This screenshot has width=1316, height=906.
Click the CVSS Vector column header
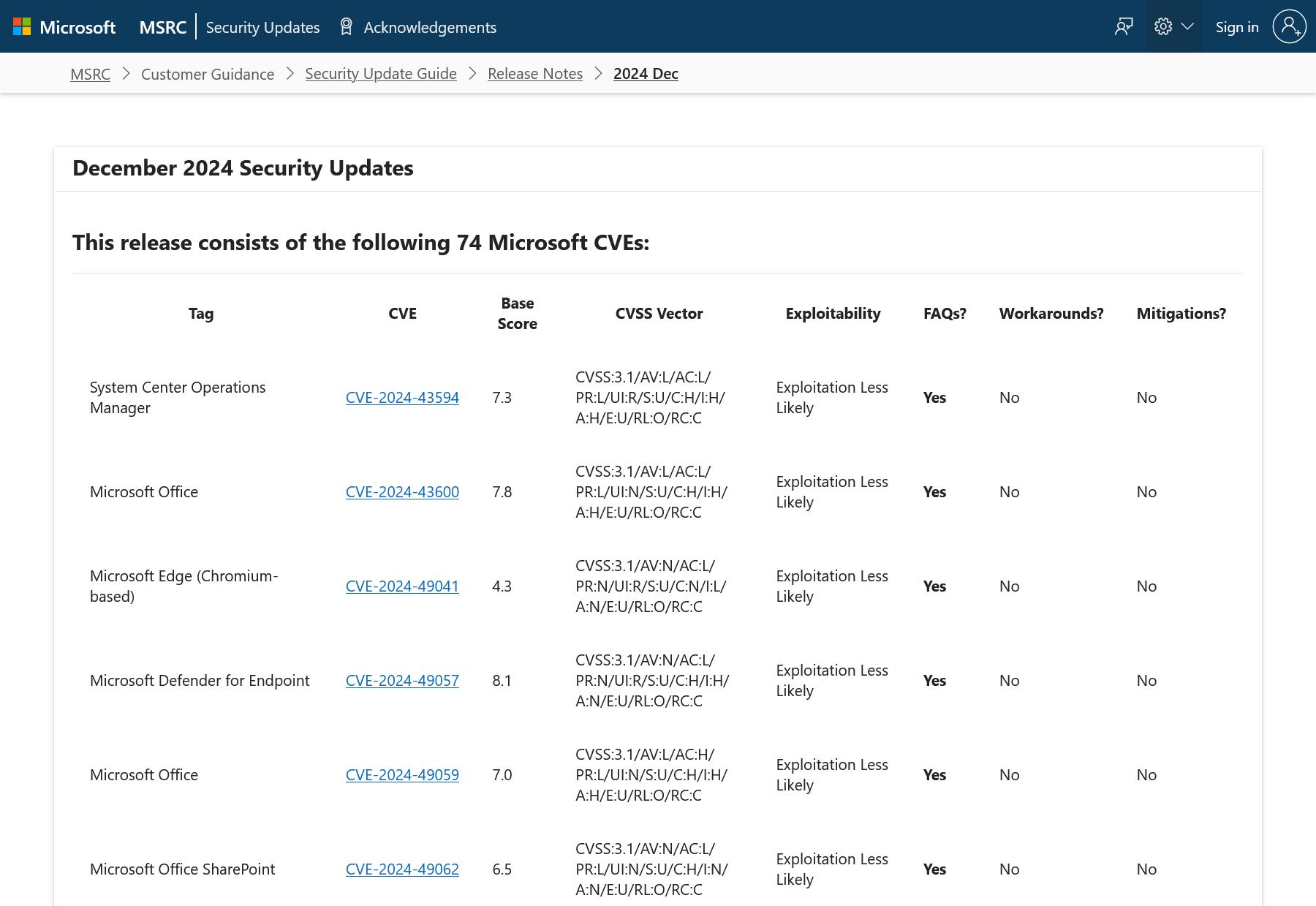click(x=659, y=313)
